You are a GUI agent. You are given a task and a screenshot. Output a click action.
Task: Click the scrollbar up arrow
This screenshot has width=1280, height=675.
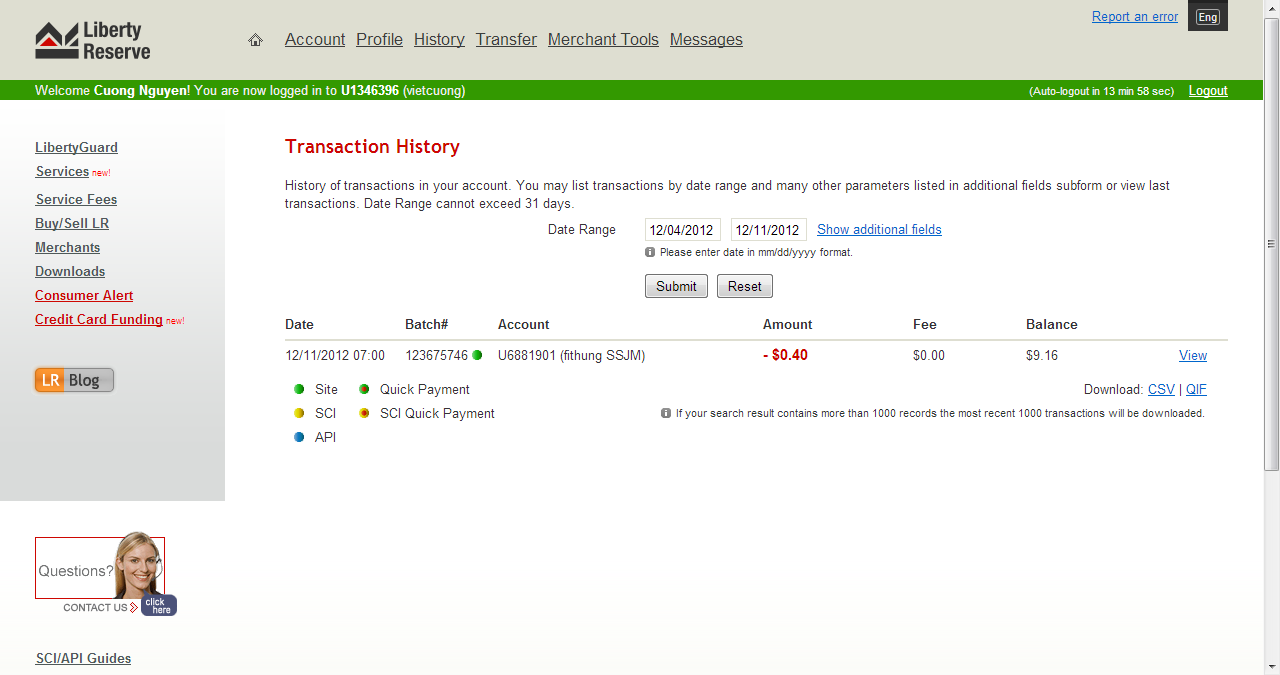[1272, 8]
